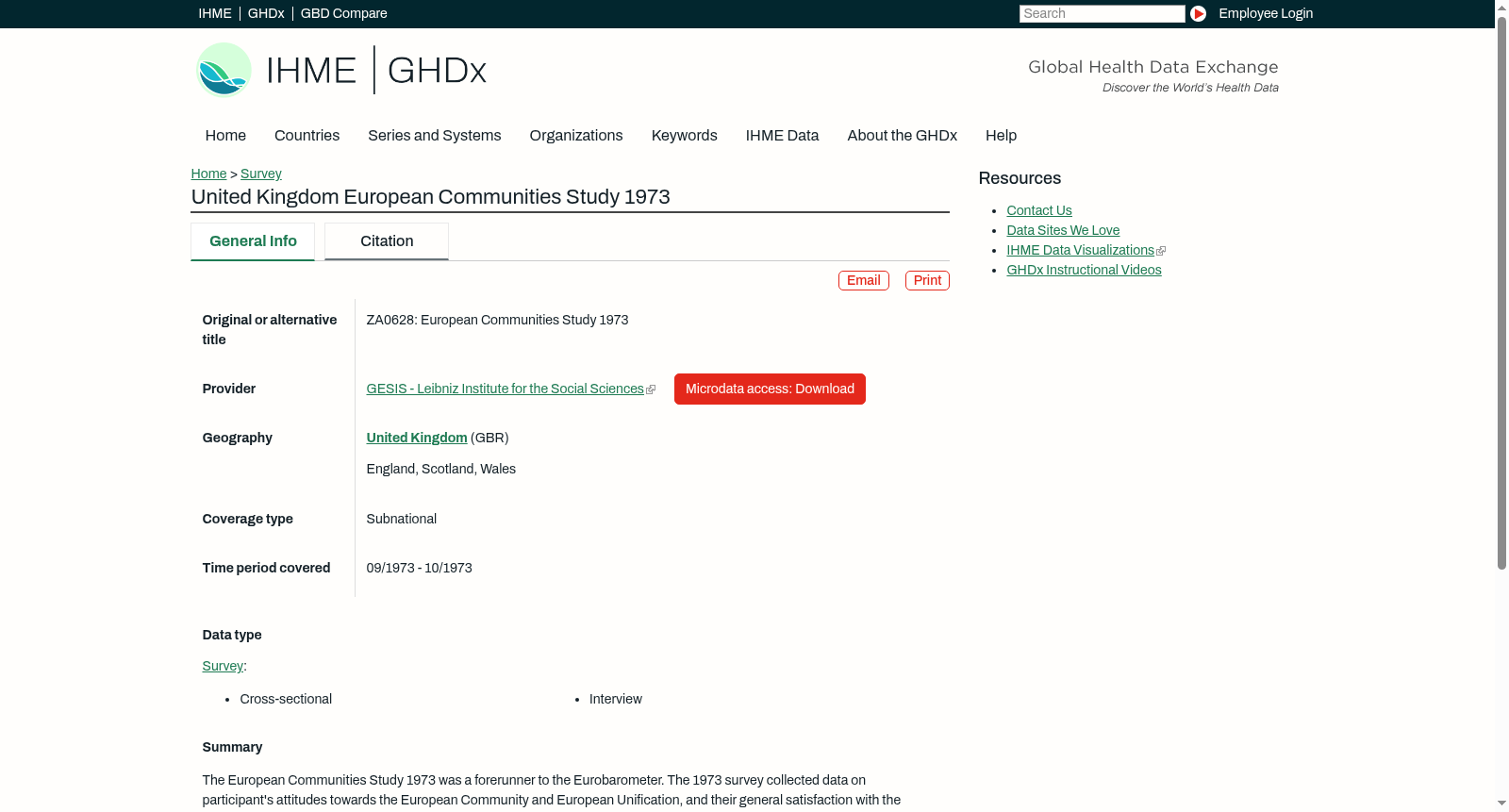The height and width of the screenshot is (812, 1509).
Task: Select the General Info tab
Action: coord(253,241)
